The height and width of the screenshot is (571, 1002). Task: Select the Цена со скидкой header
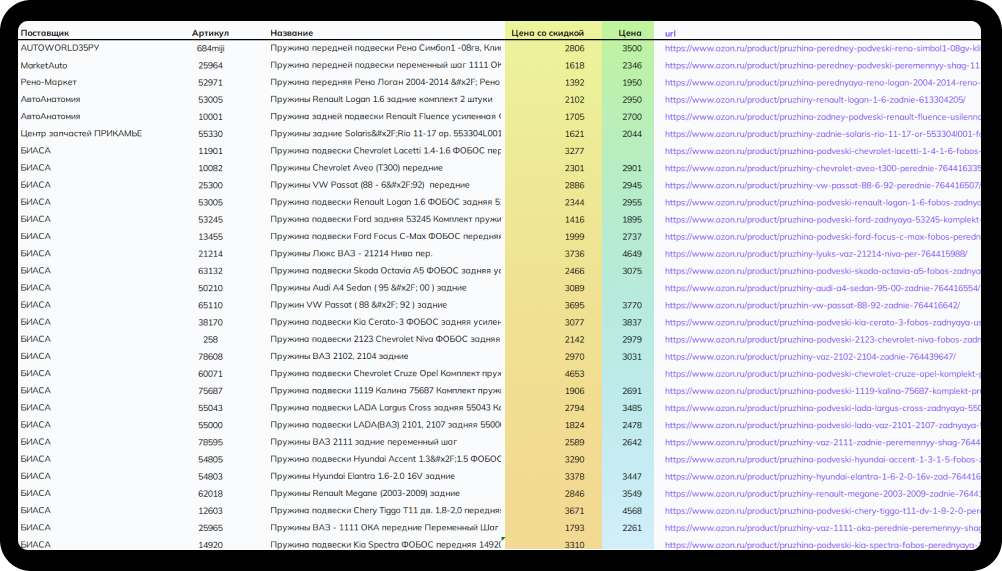coord(547,33)
